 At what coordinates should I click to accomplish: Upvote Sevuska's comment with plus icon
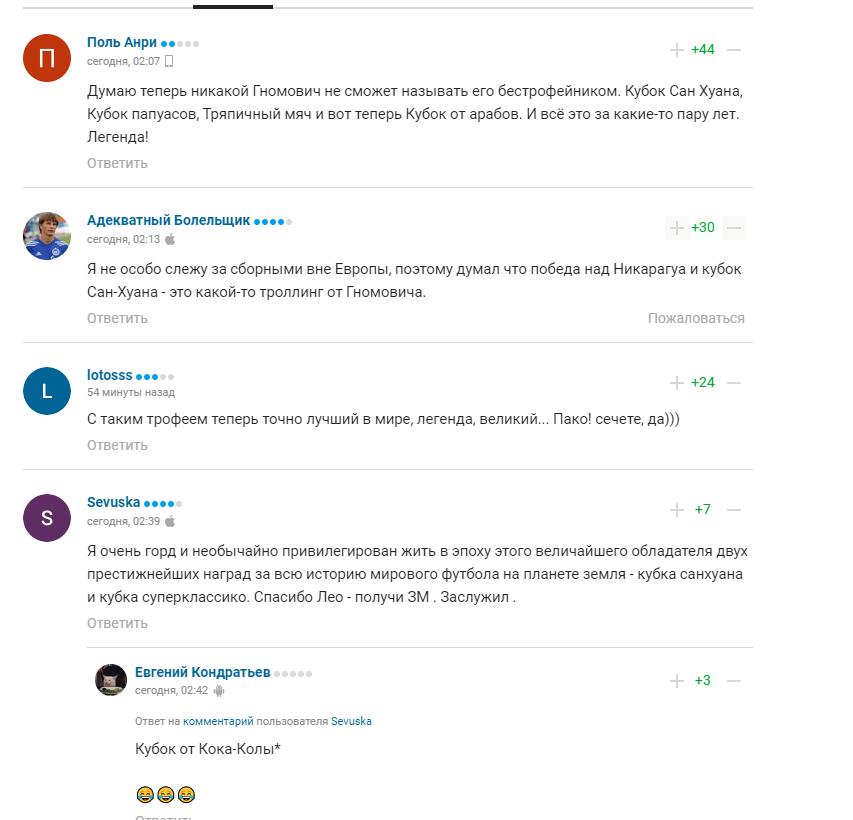[677, 510]
